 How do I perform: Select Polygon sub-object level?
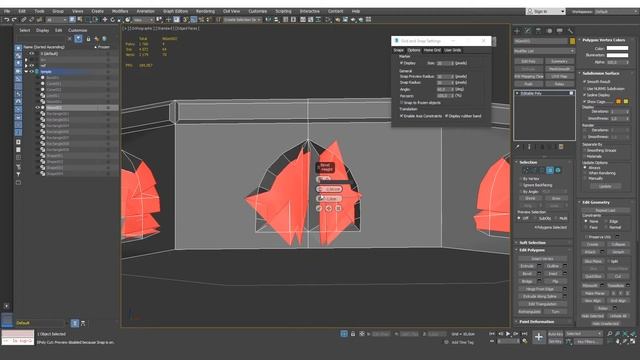pyautogui.click(x=550, y=170)
